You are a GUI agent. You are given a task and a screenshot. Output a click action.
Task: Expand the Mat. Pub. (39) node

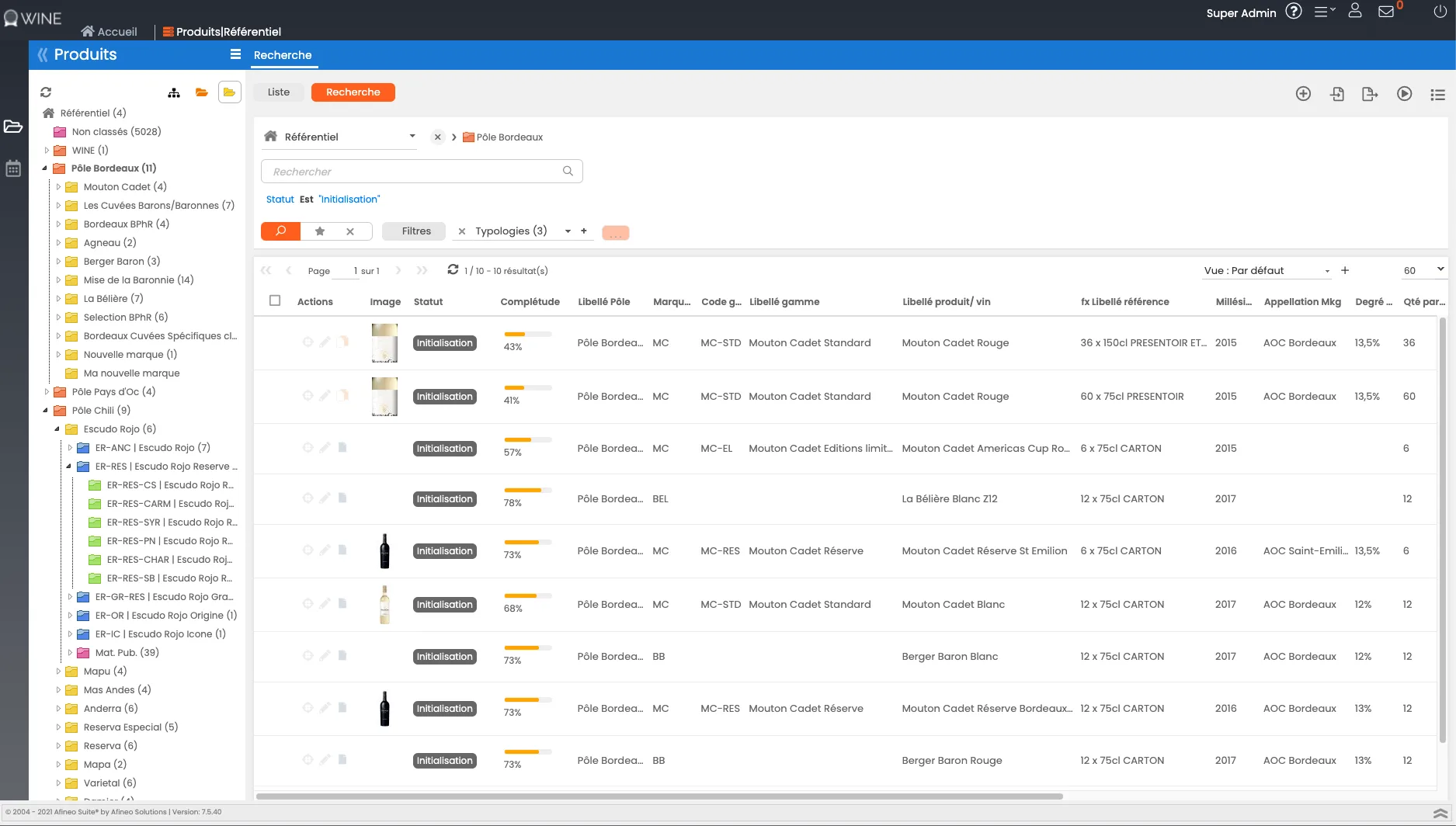pos(70,653)
